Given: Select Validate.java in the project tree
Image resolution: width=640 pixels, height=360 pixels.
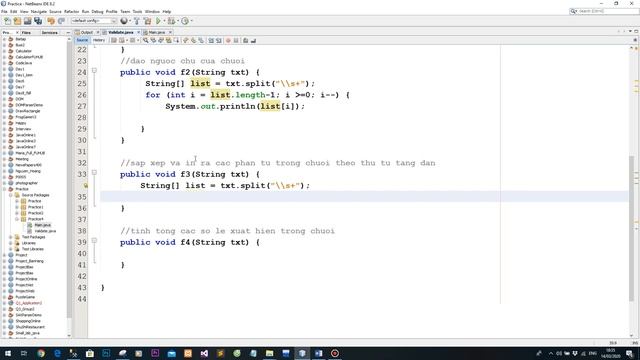Looking at the screenshot, I should (45, 231).
